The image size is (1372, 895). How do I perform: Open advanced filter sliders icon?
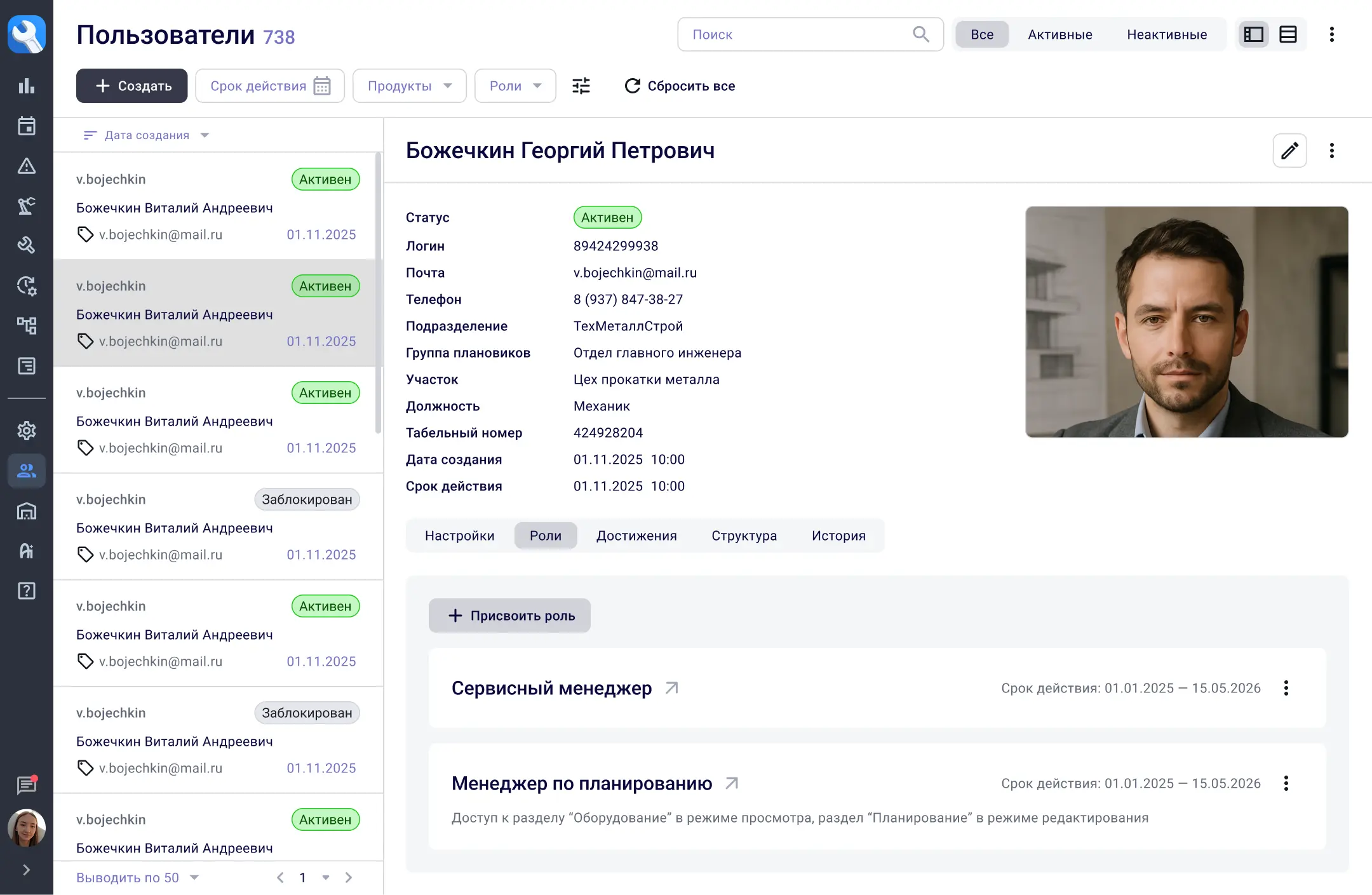(581, 86)
